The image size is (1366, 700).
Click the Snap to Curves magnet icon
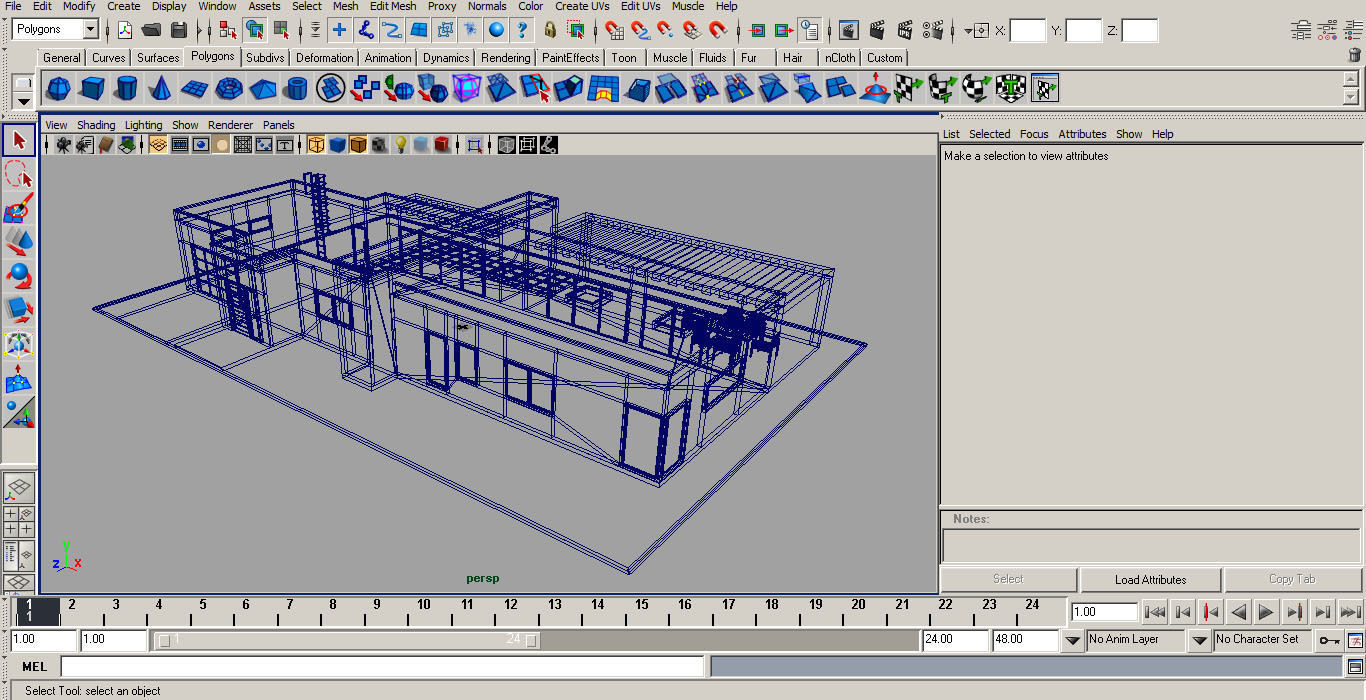point(640,29)
